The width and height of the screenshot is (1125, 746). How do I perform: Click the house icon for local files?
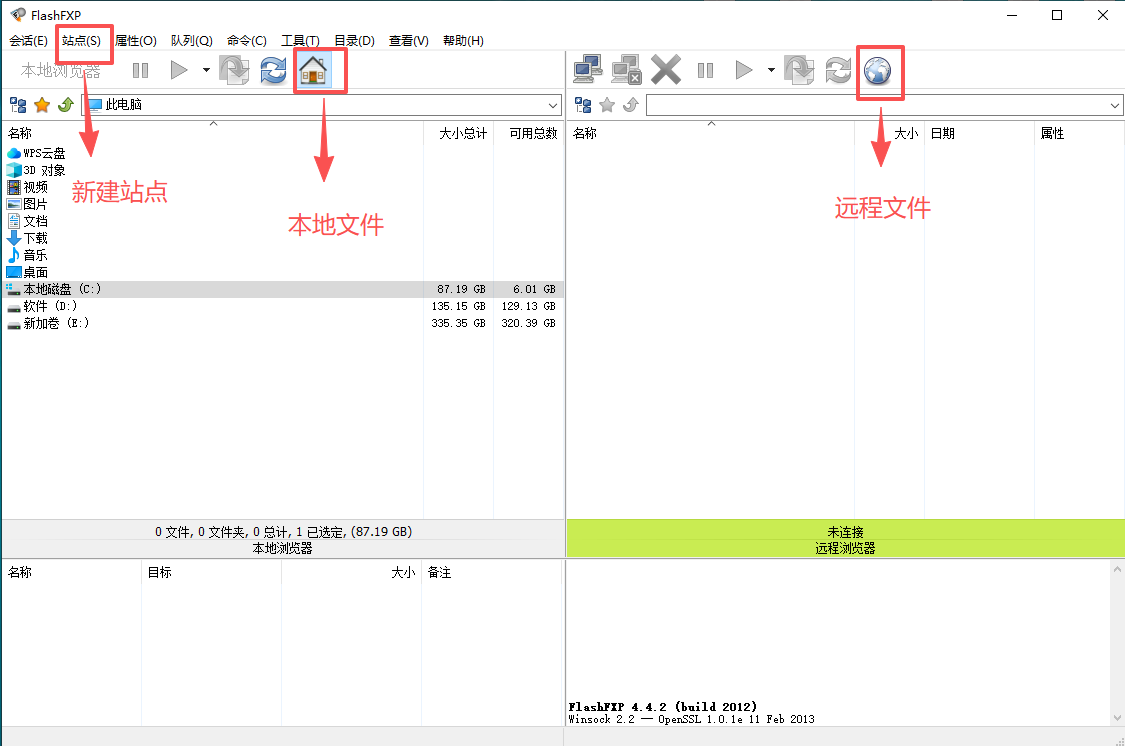[314, 70]
